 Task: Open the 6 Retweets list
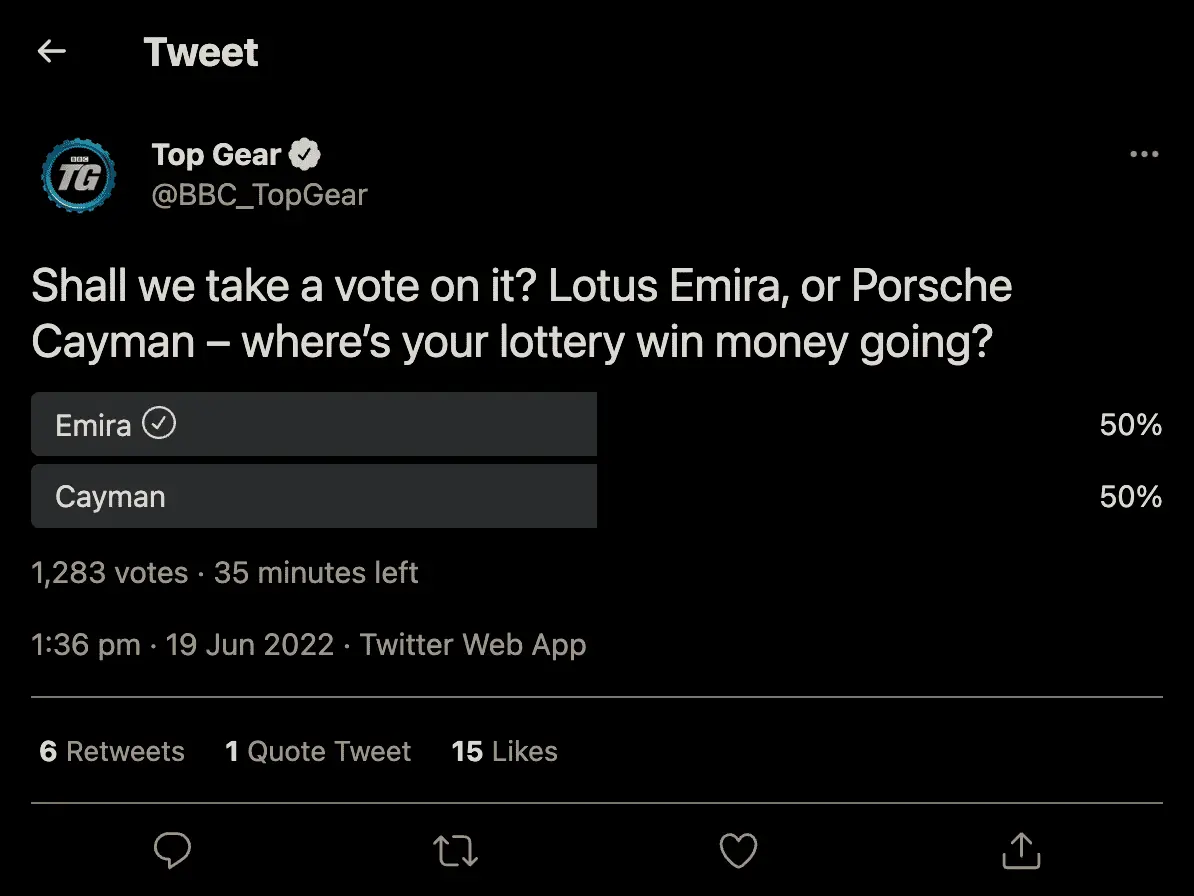(x=112, y=752)
